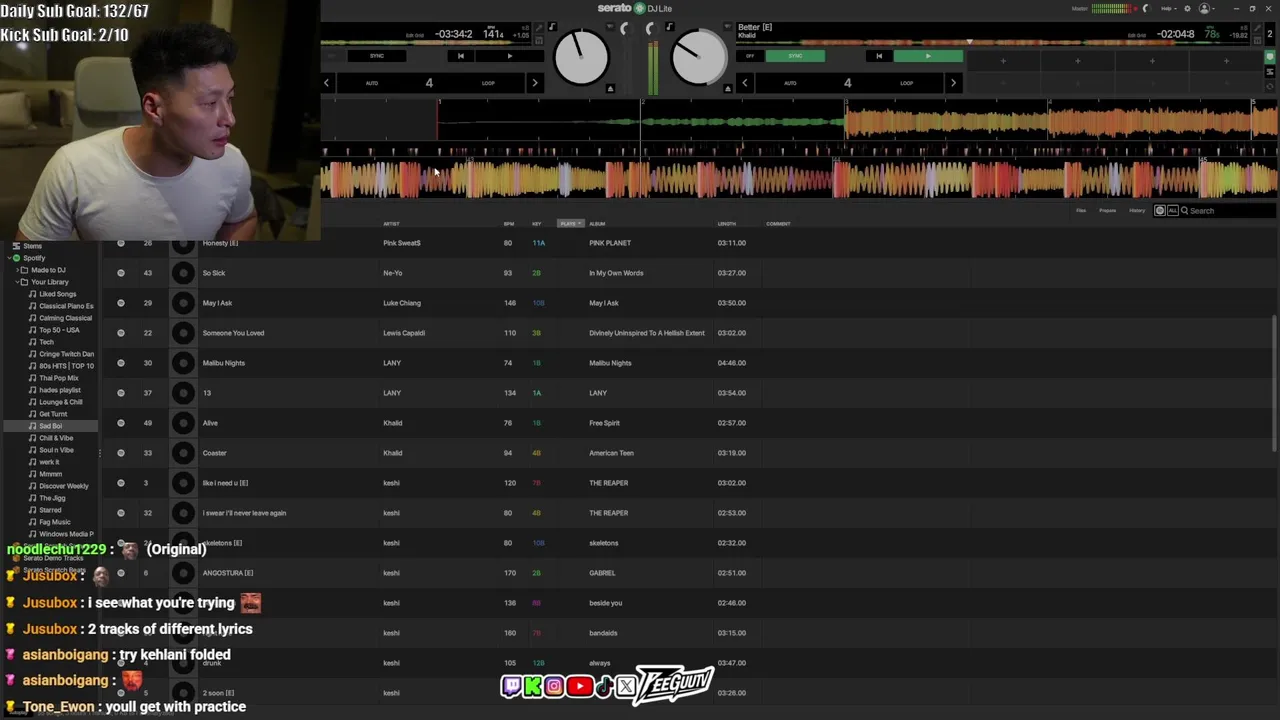This screenshot has width=1280, height=720.
Task: Open the Files panel tab
Action: coord(1081,211)
